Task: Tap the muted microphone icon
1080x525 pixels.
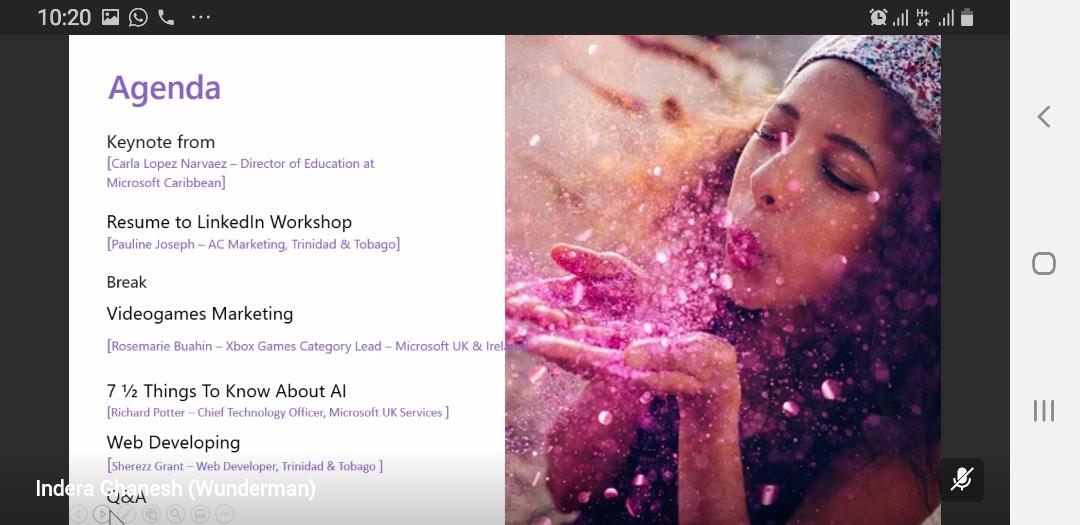Action: click(962, 480)
